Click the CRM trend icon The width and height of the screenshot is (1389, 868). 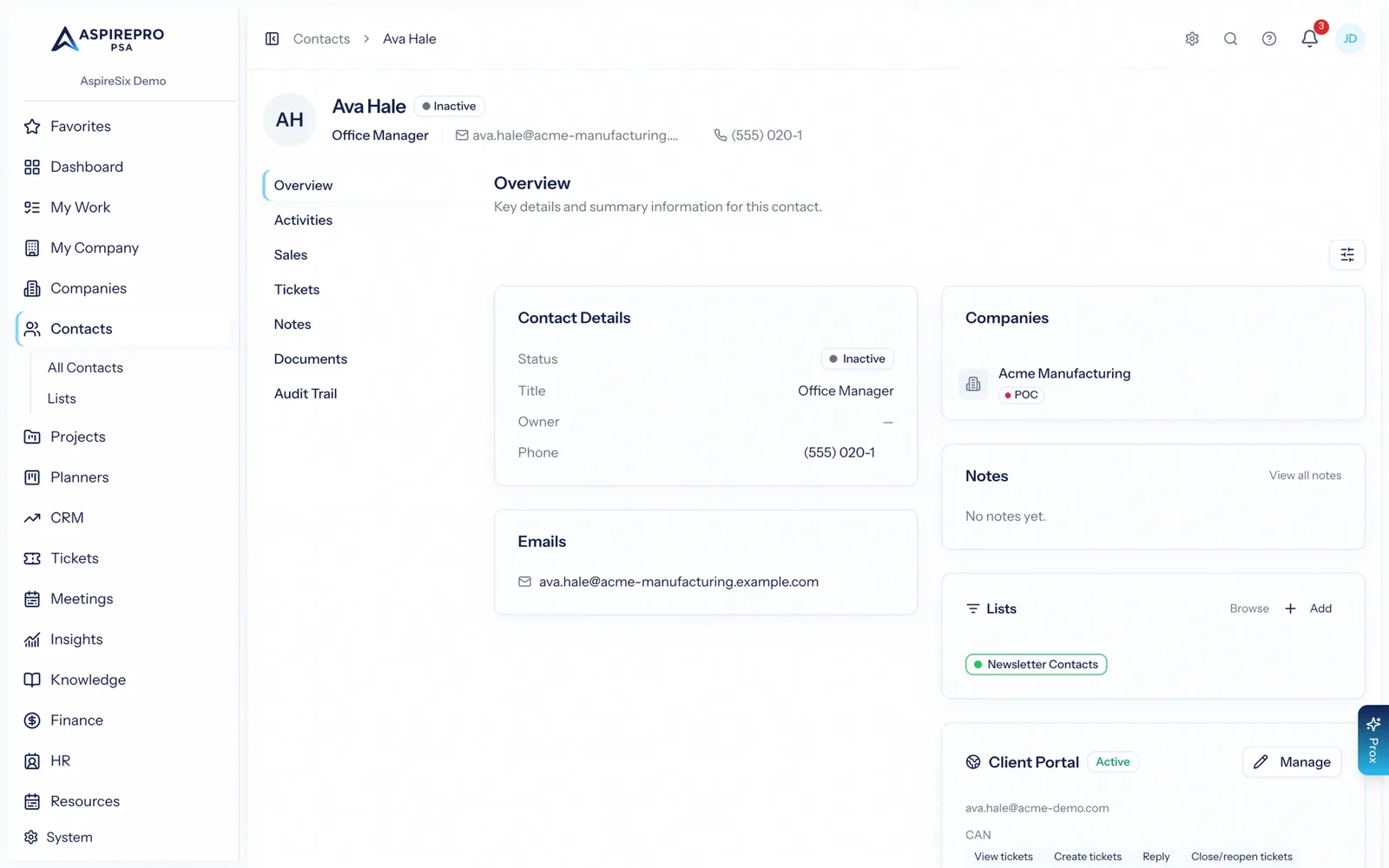[32, 518]
